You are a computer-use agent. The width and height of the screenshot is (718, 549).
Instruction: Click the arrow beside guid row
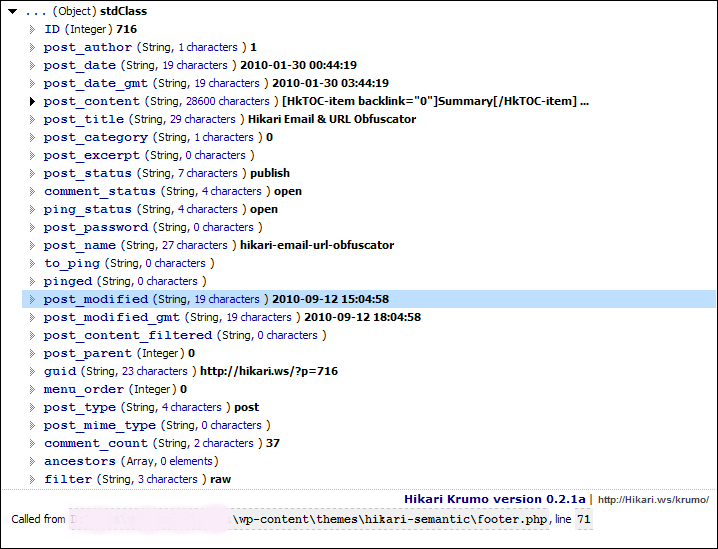[x=32, y=371]
